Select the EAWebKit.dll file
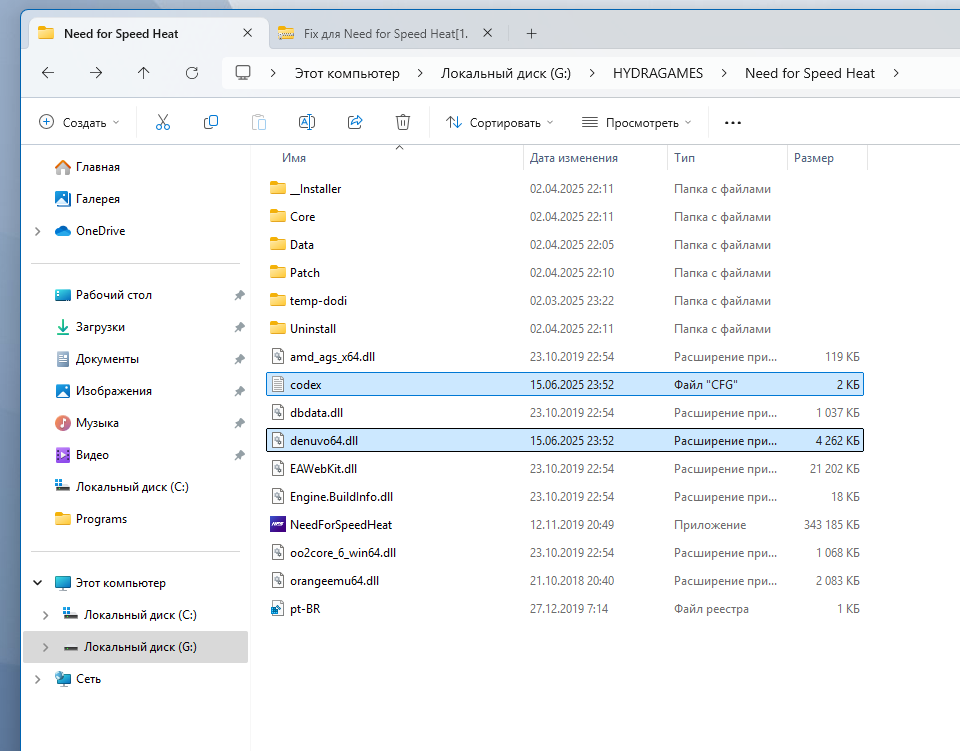Screen dimensions: 960x751 point(564,469)
